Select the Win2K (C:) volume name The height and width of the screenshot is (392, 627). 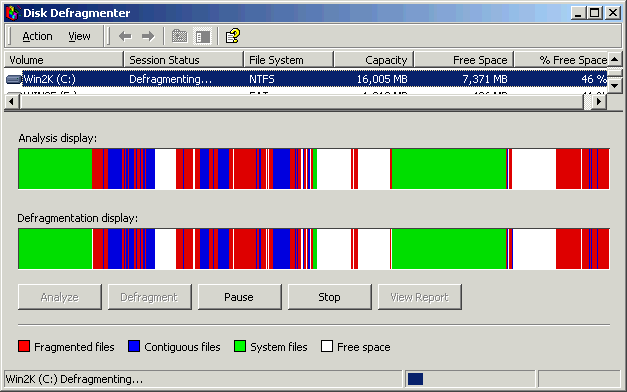tap(49, 79)
